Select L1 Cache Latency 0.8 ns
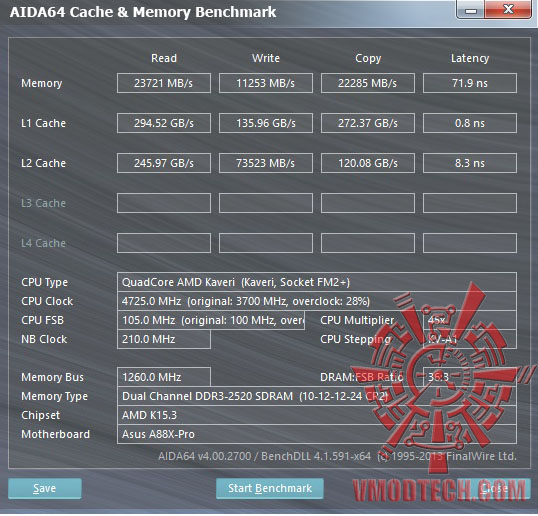Screen dimensions: 538x516 click(x=470, y=123)
